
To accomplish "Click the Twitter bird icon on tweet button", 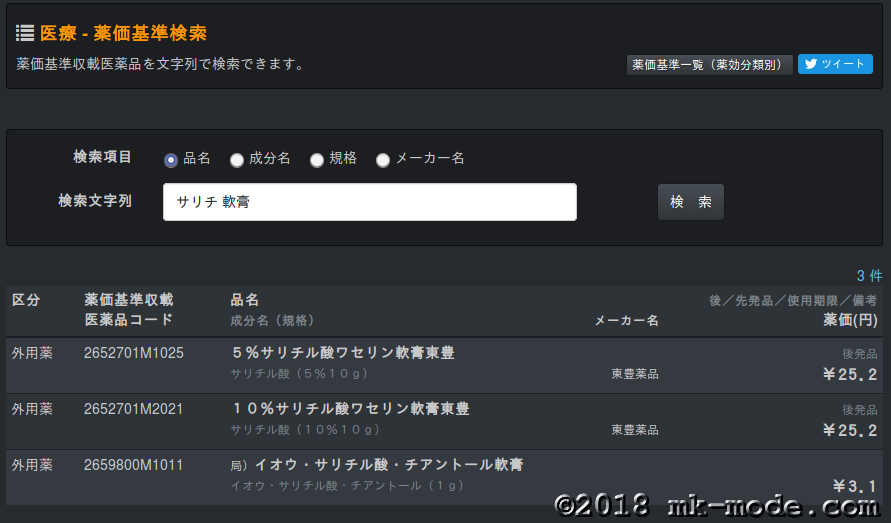I will pos(811,64).
